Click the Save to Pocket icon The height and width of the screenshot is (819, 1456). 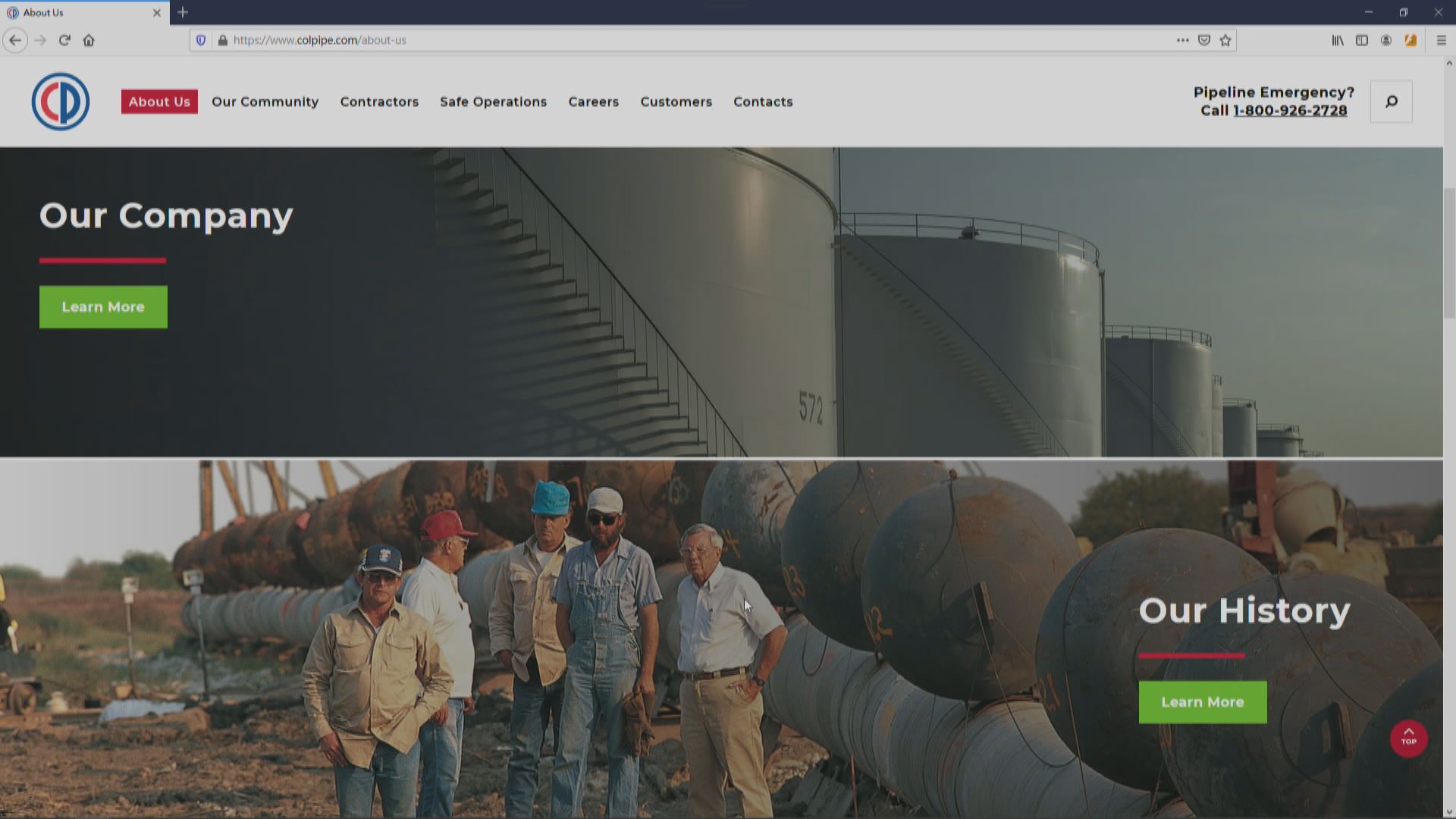(x=1203, y=40)
